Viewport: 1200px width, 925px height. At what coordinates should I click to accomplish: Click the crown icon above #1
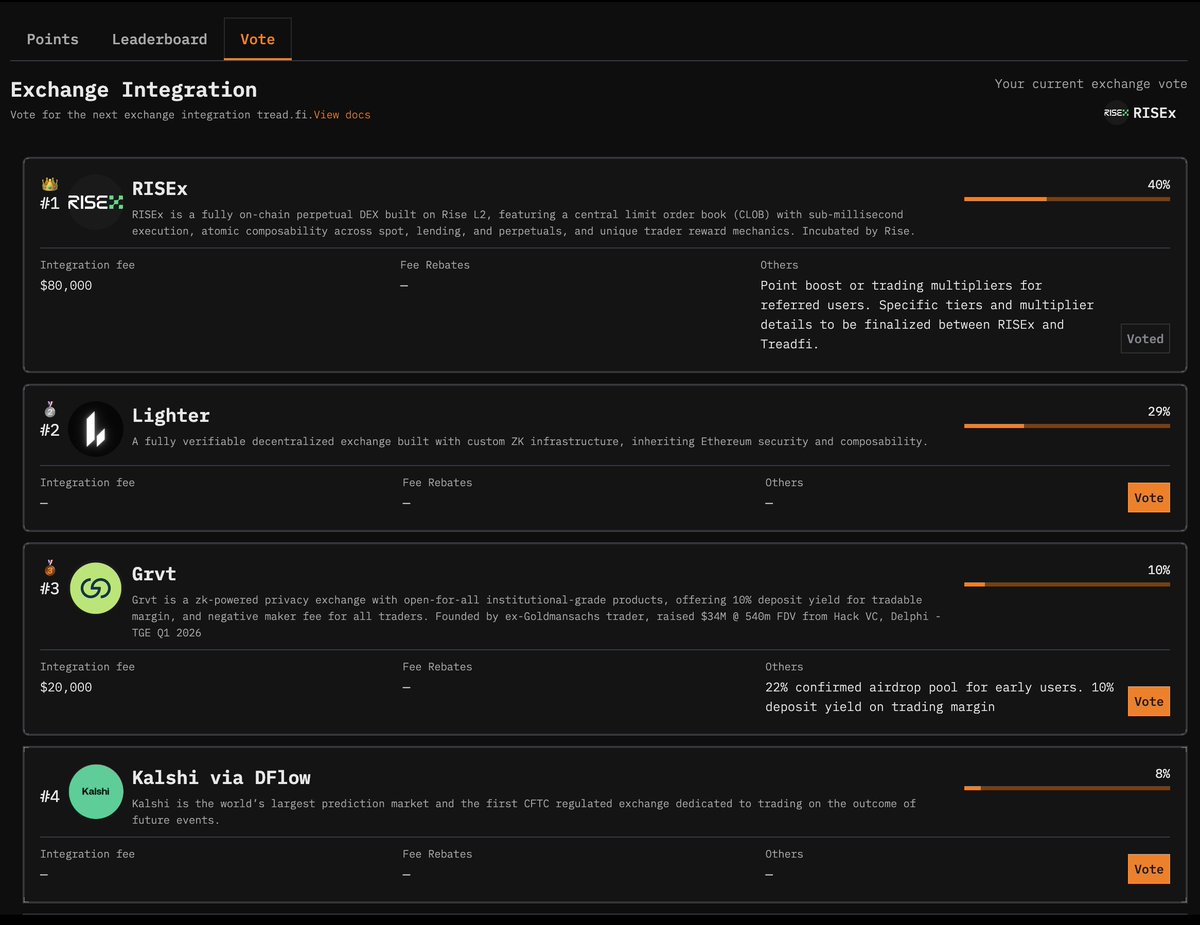50,184
